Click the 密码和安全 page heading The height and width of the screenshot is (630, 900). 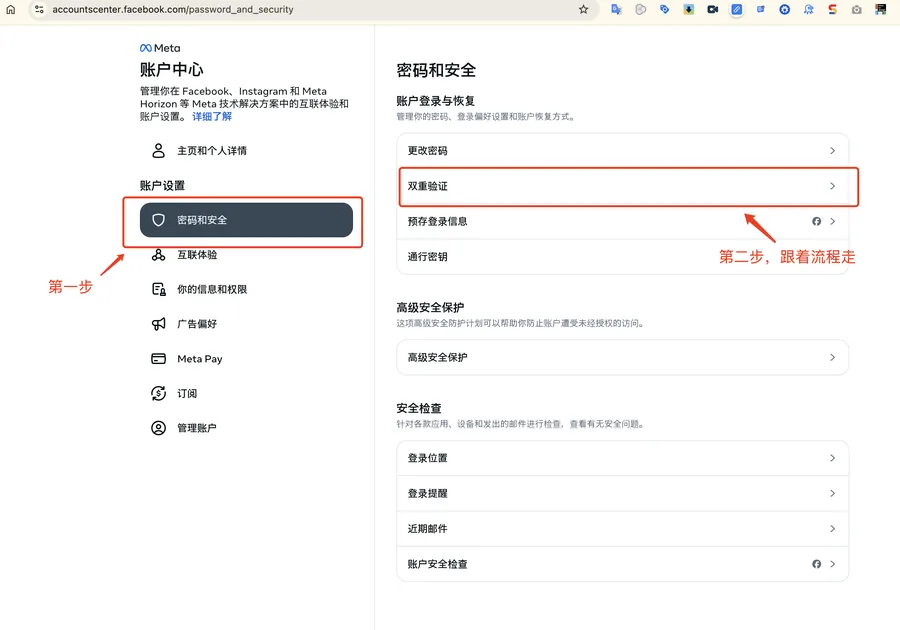(436, 71)
